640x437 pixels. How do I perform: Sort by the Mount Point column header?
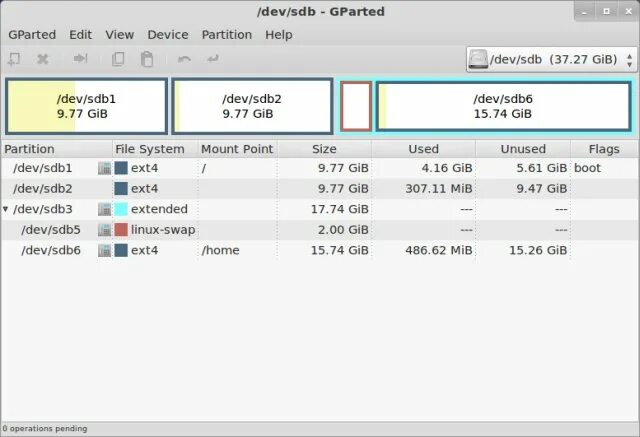[x=238, y=149]
